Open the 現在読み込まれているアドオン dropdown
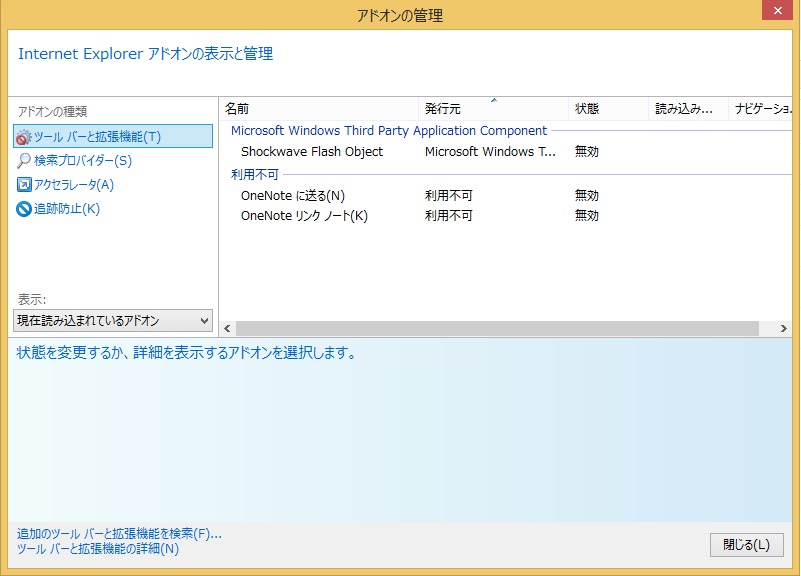The width and height of the screenshot is (801, 576). click(113, 321)
